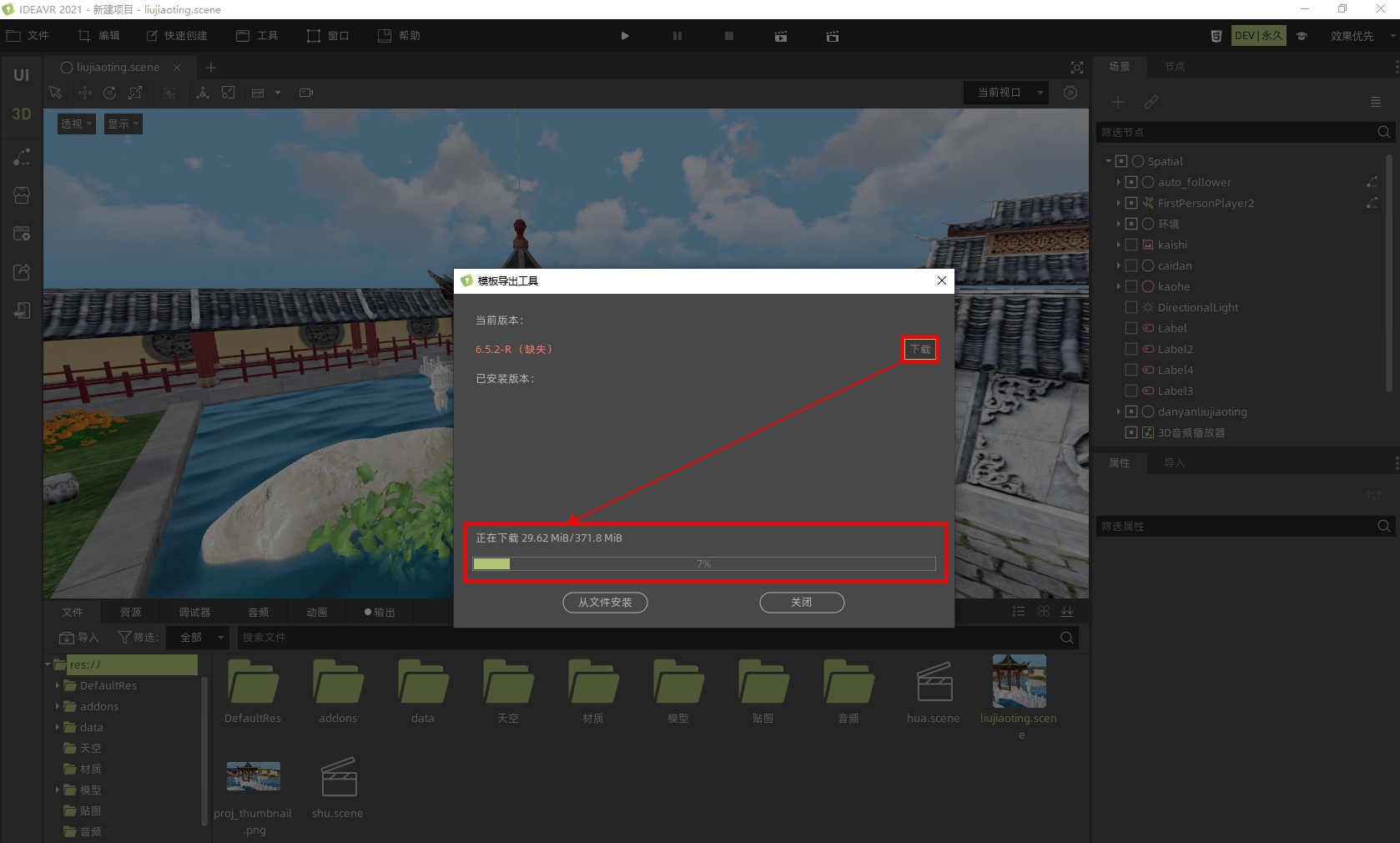
Task: Open the 全部 filter dropdown
Action: click(x=197, y=637)
